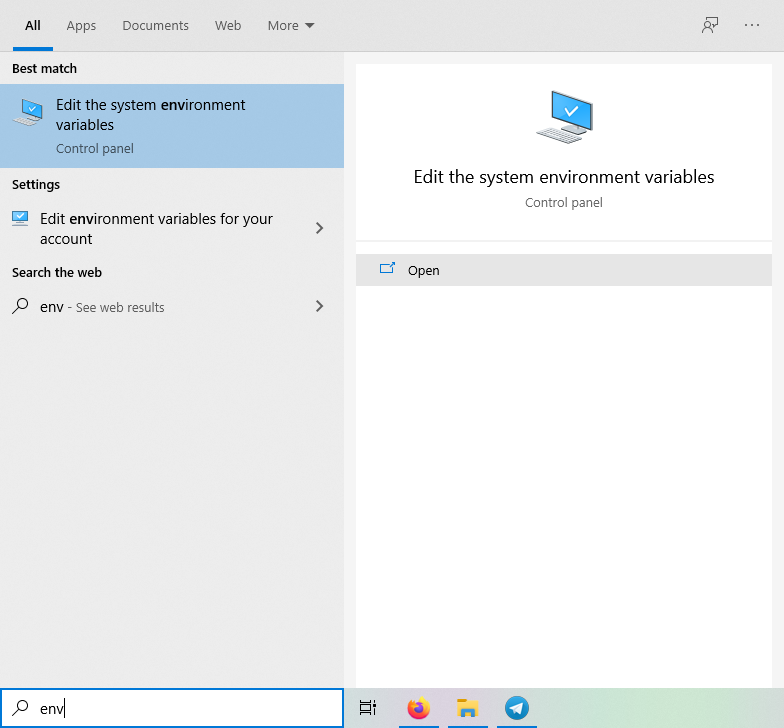Click the search feedback person icon
The height and width of the screenshot is (728, 784).
[710, 25]
